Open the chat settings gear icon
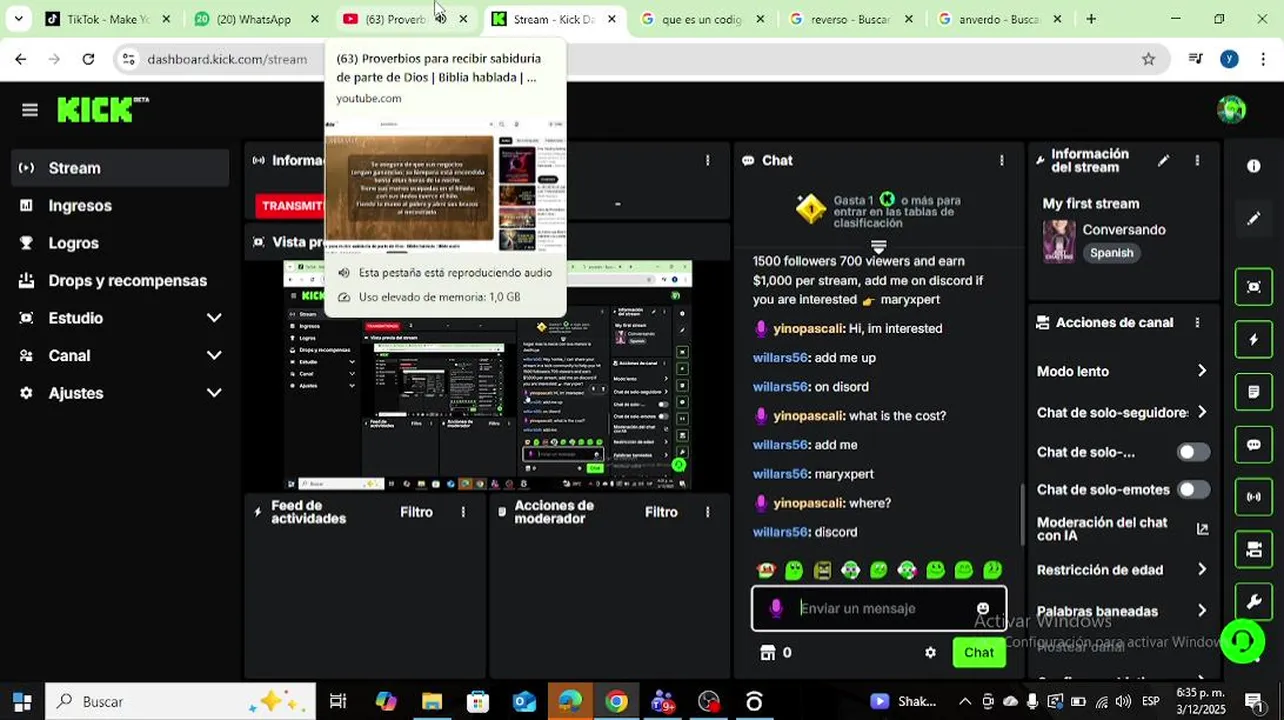Viewport: 1284px width, 720px height. [x=930, y=652]
